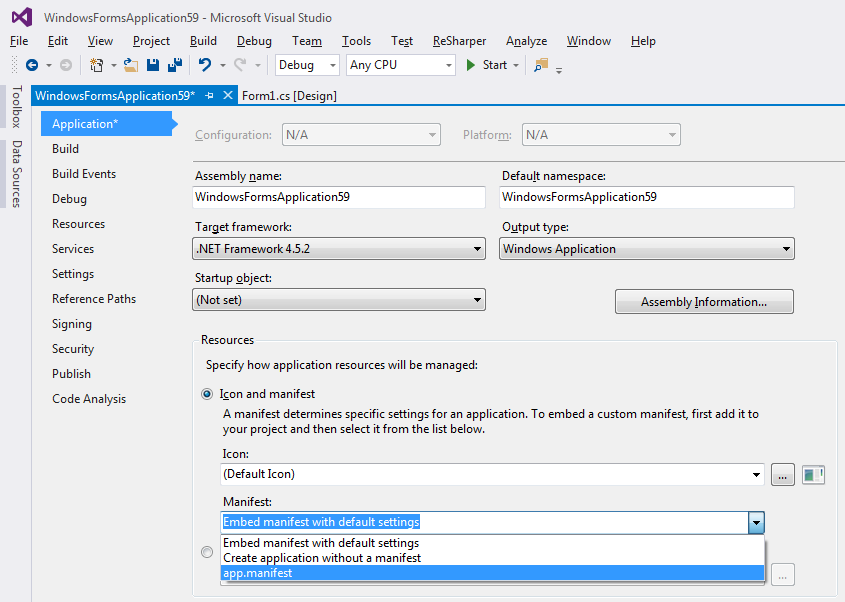Open toolbar overflow options arrow
The height and width of the screenshot is (602, 845).
click(x=559, y=70)
